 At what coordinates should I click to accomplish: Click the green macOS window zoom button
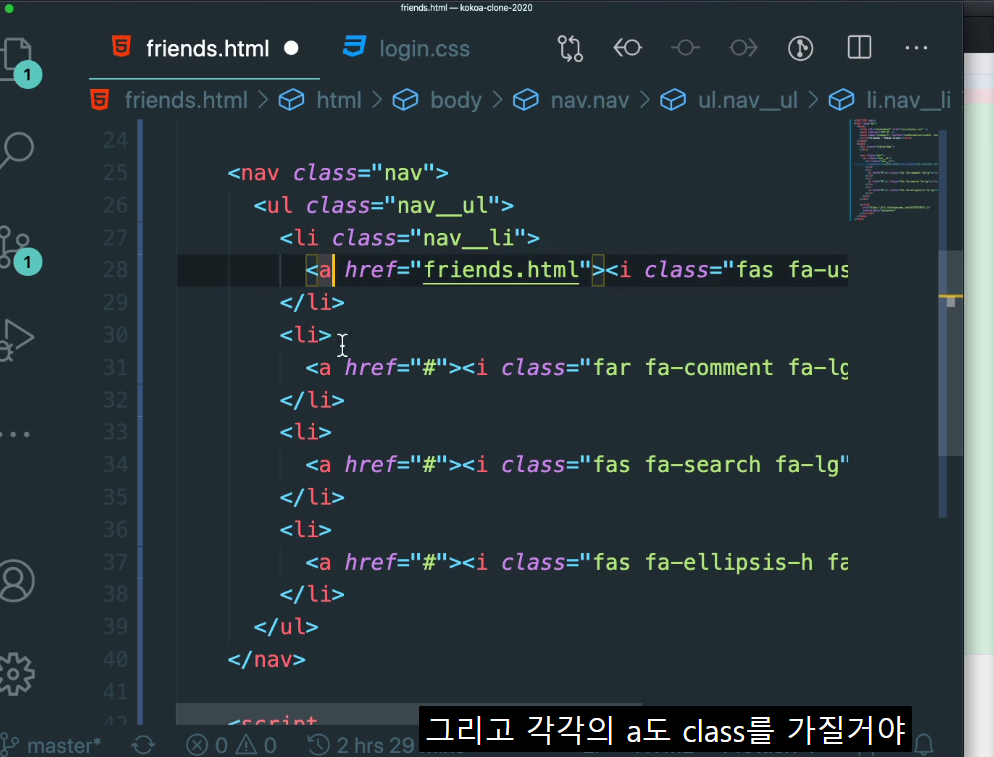point(9,8)
